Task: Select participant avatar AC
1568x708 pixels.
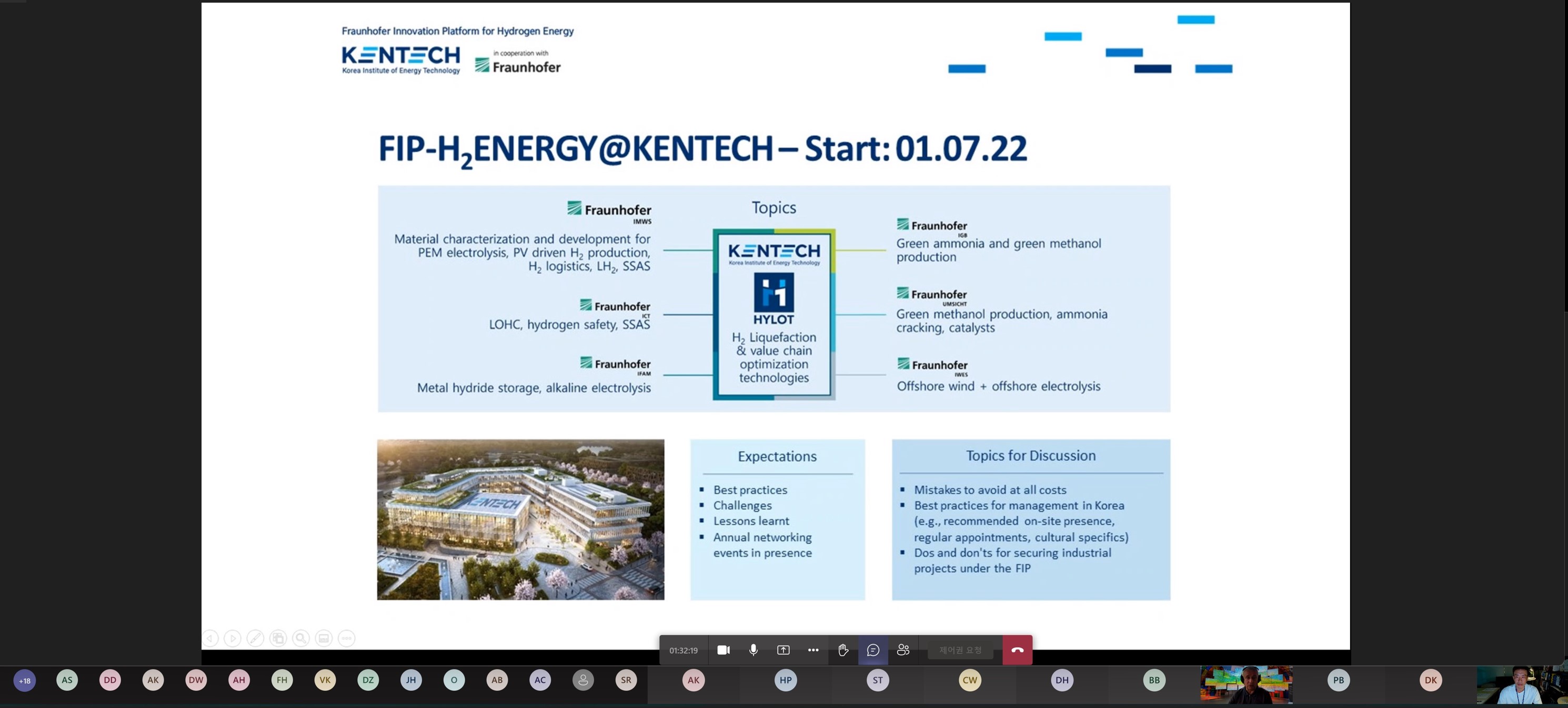Action: point(540,680)
